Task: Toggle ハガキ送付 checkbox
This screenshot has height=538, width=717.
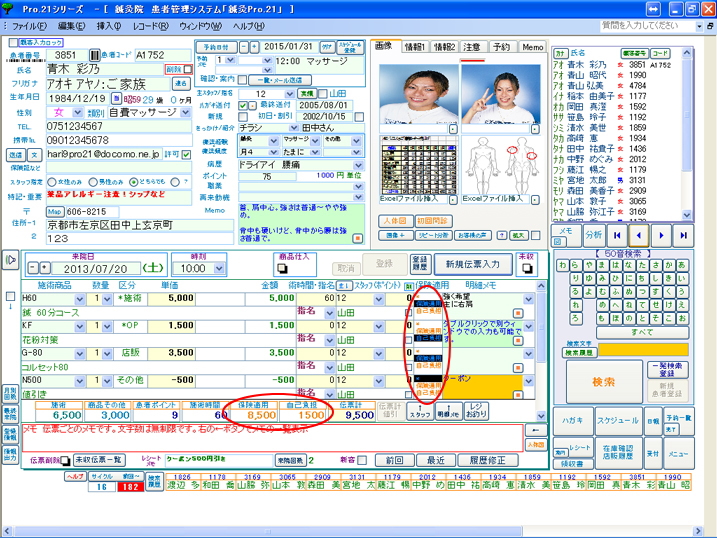Action: (243, 105)
